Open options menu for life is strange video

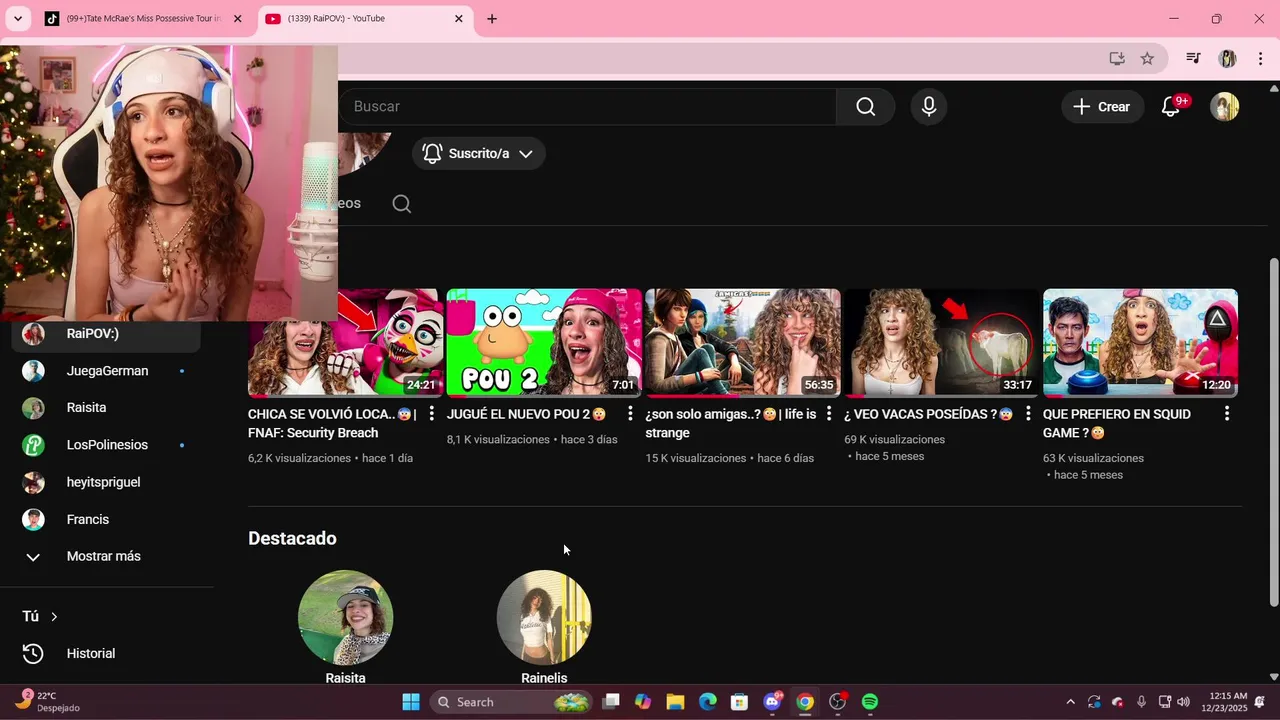click(x=829, y=414)
